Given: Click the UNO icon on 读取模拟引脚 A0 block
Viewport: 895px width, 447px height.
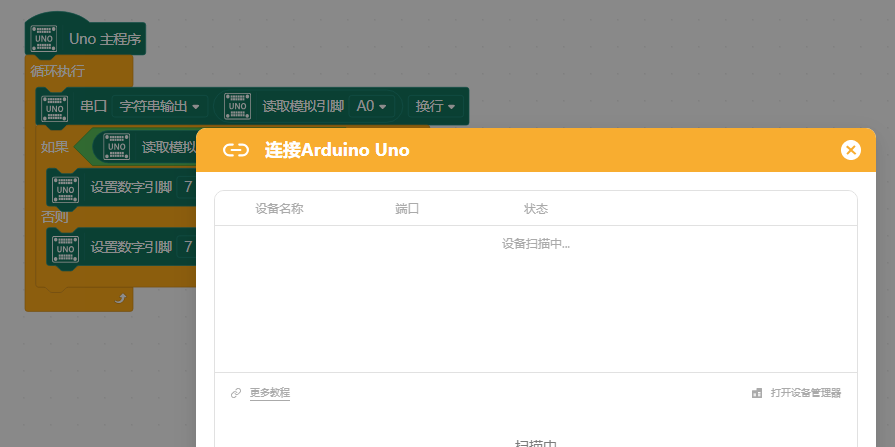Looking at the screenshot, I should click(x=237, y=106).
